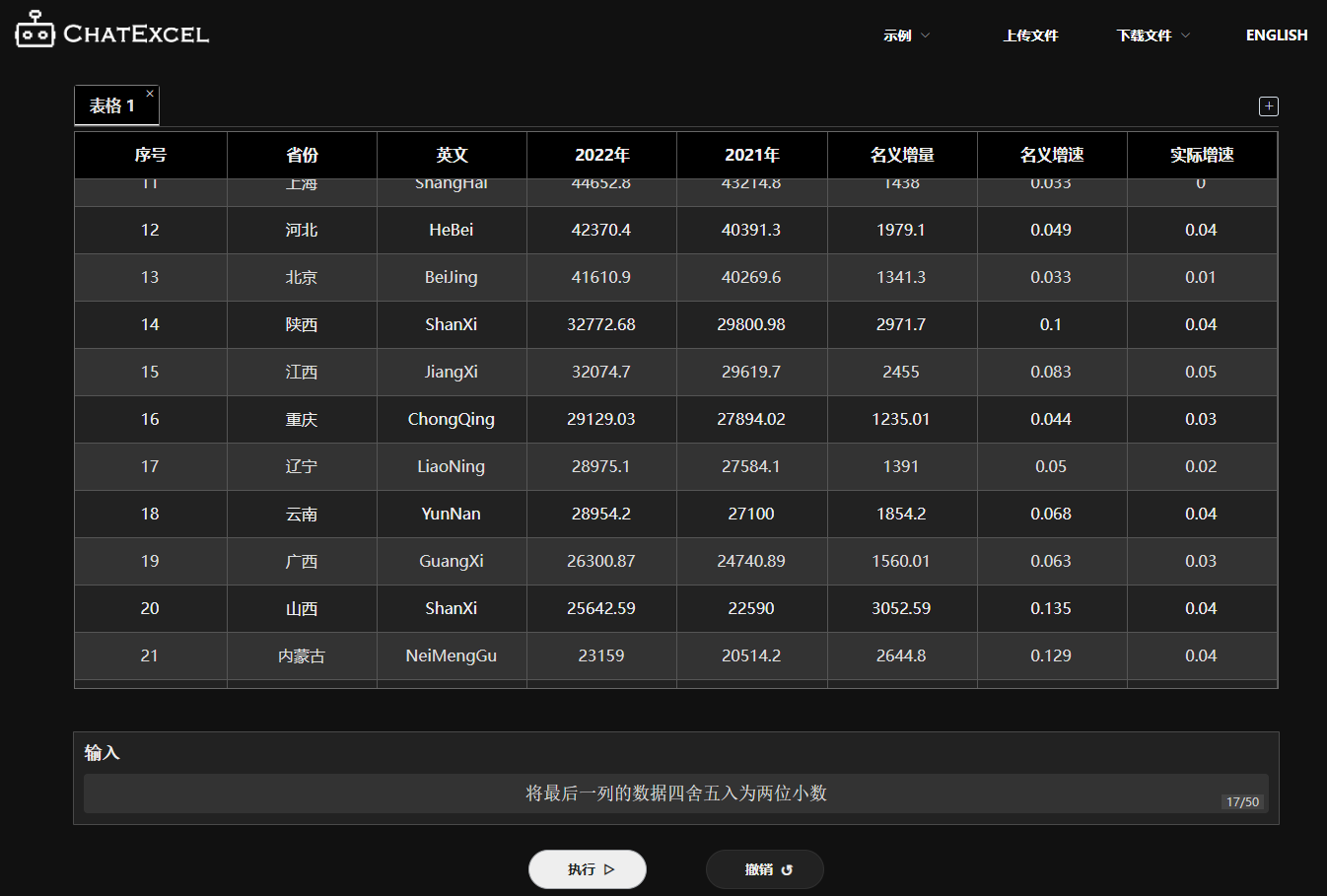
Task: Click the ChongQing 2022 value 29129.03
Action: tap(600, 419)
